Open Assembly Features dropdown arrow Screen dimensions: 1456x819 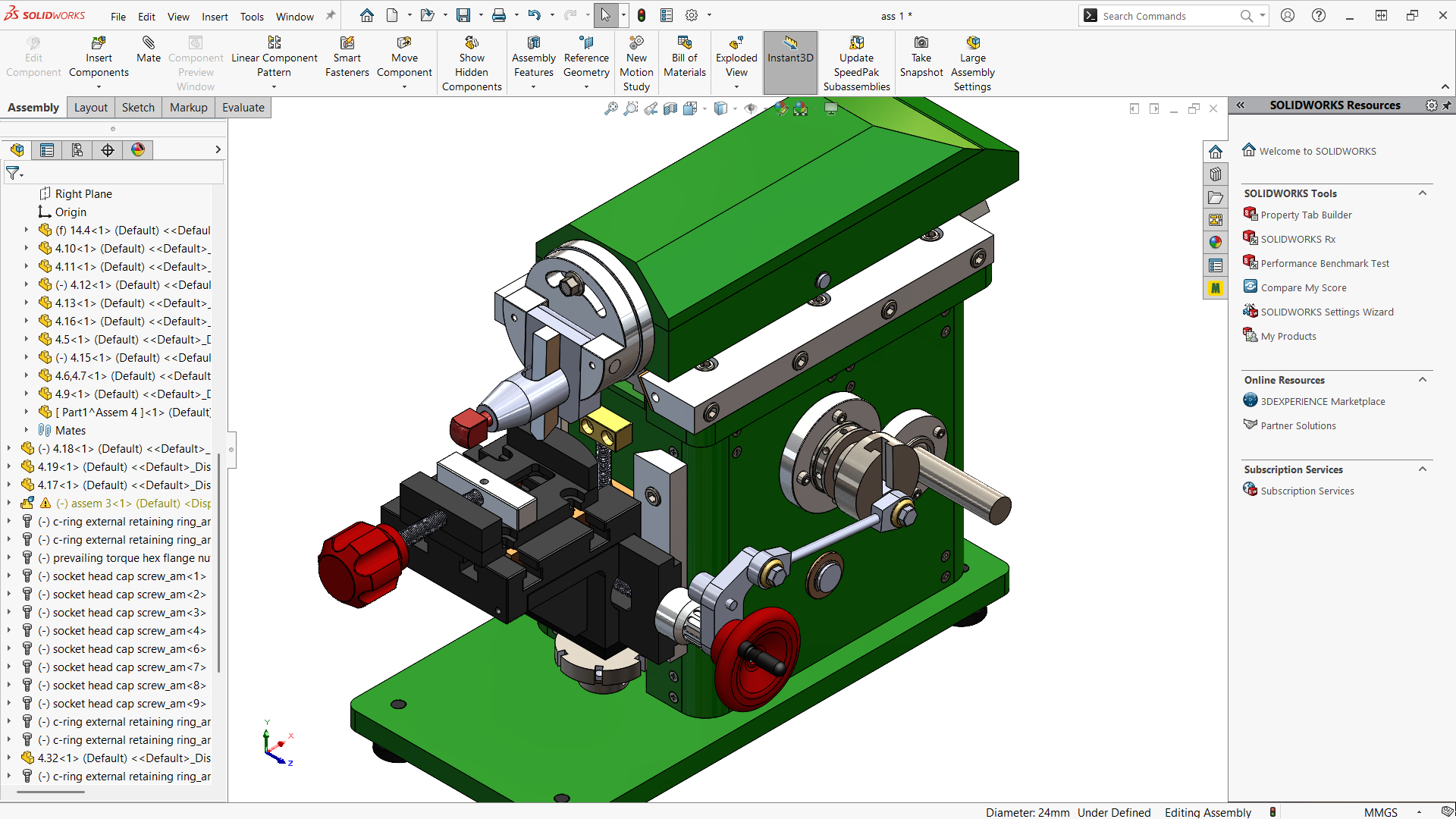(533, 87)
